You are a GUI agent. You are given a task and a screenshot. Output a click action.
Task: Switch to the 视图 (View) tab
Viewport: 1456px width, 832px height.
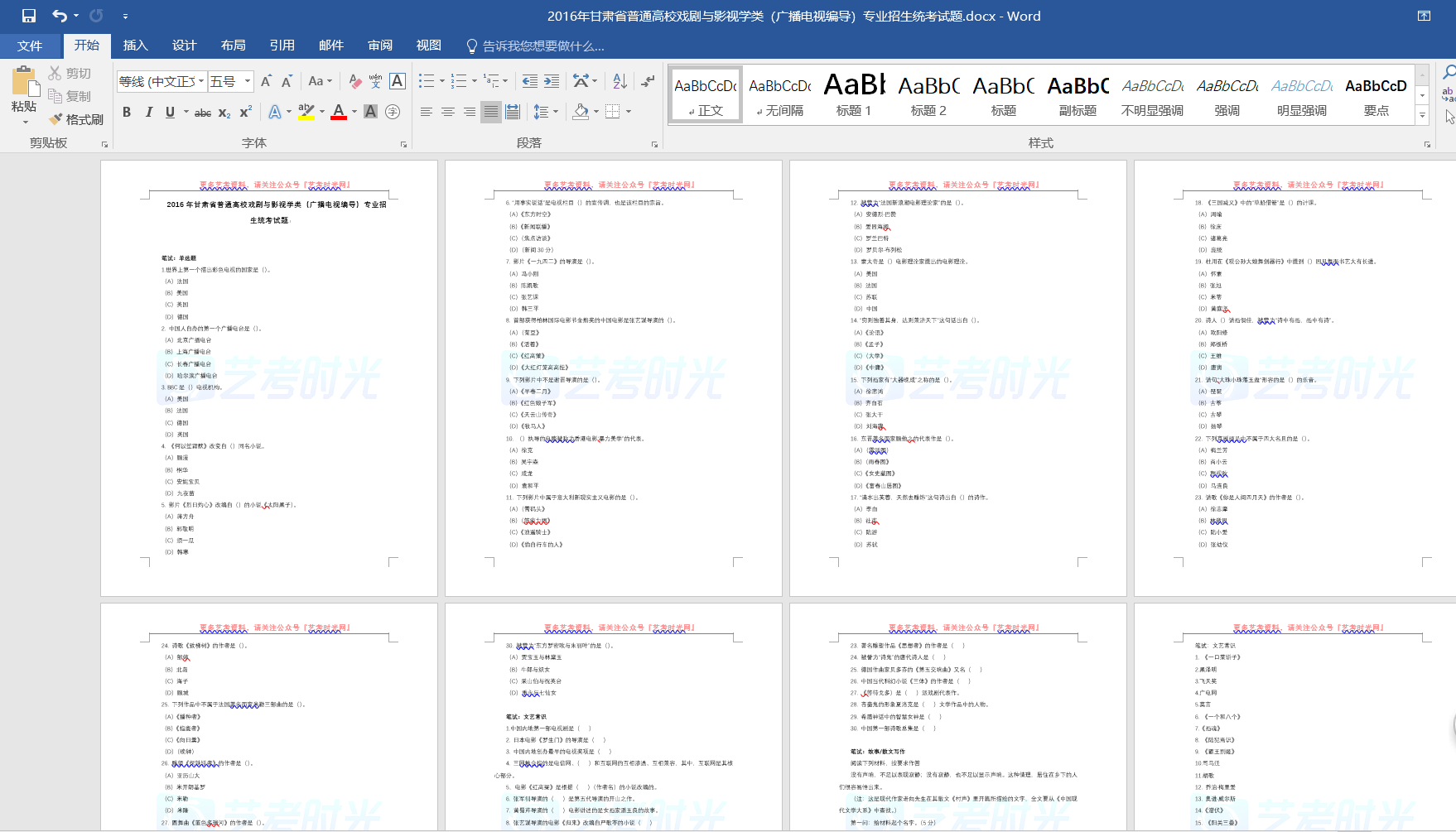coord(428,46)
